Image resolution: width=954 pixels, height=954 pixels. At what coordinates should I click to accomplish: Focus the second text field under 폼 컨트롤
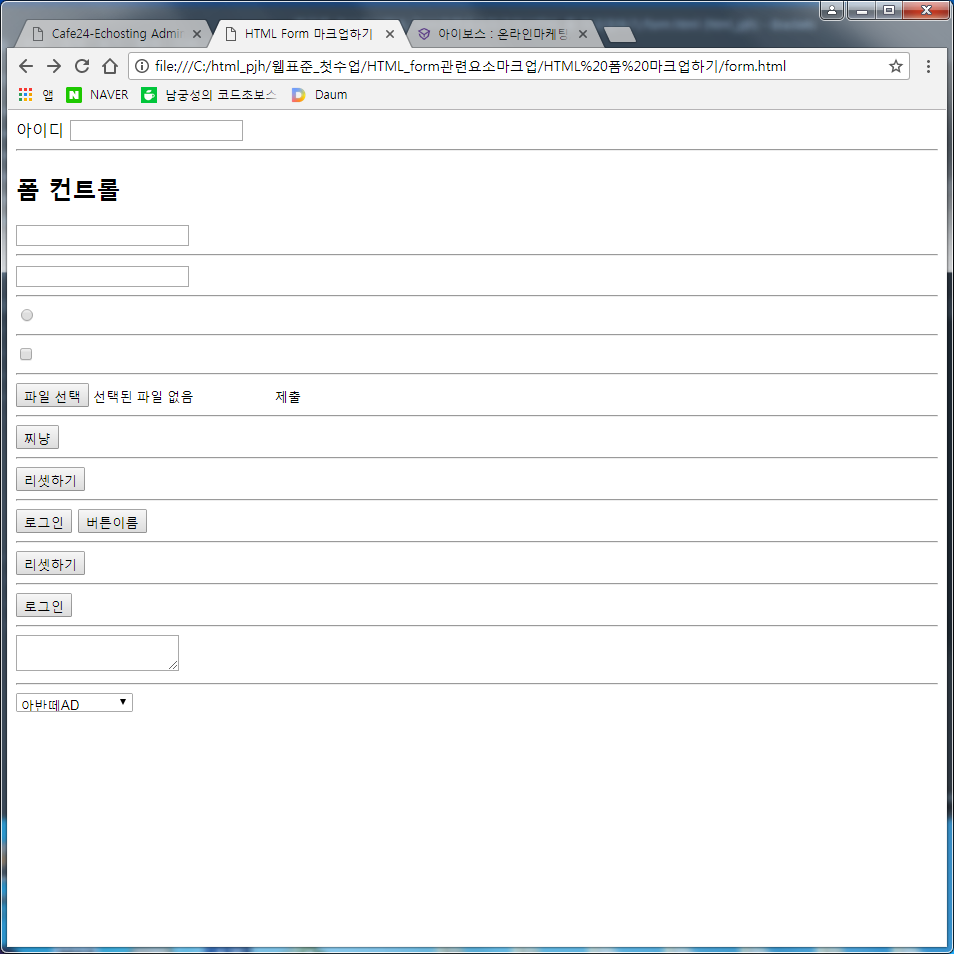pyautogui.click(x=102, y=276)
